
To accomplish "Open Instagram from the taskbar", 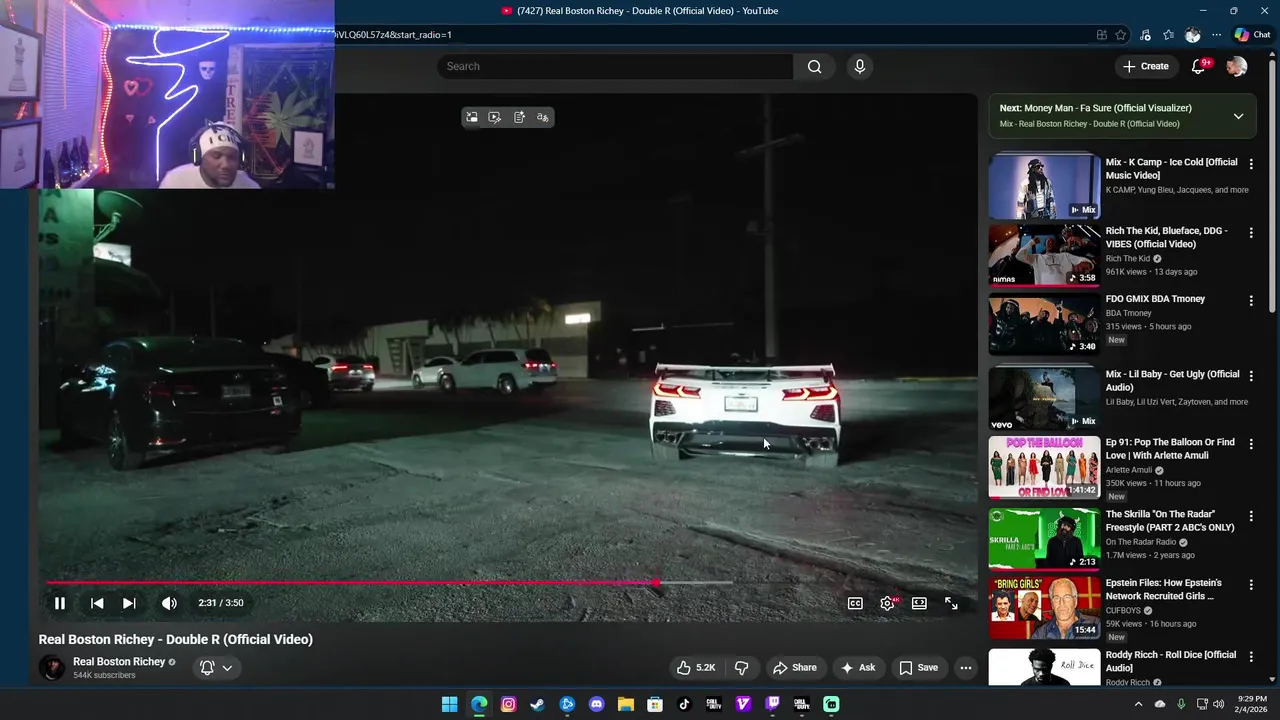I will click(508, 704).
